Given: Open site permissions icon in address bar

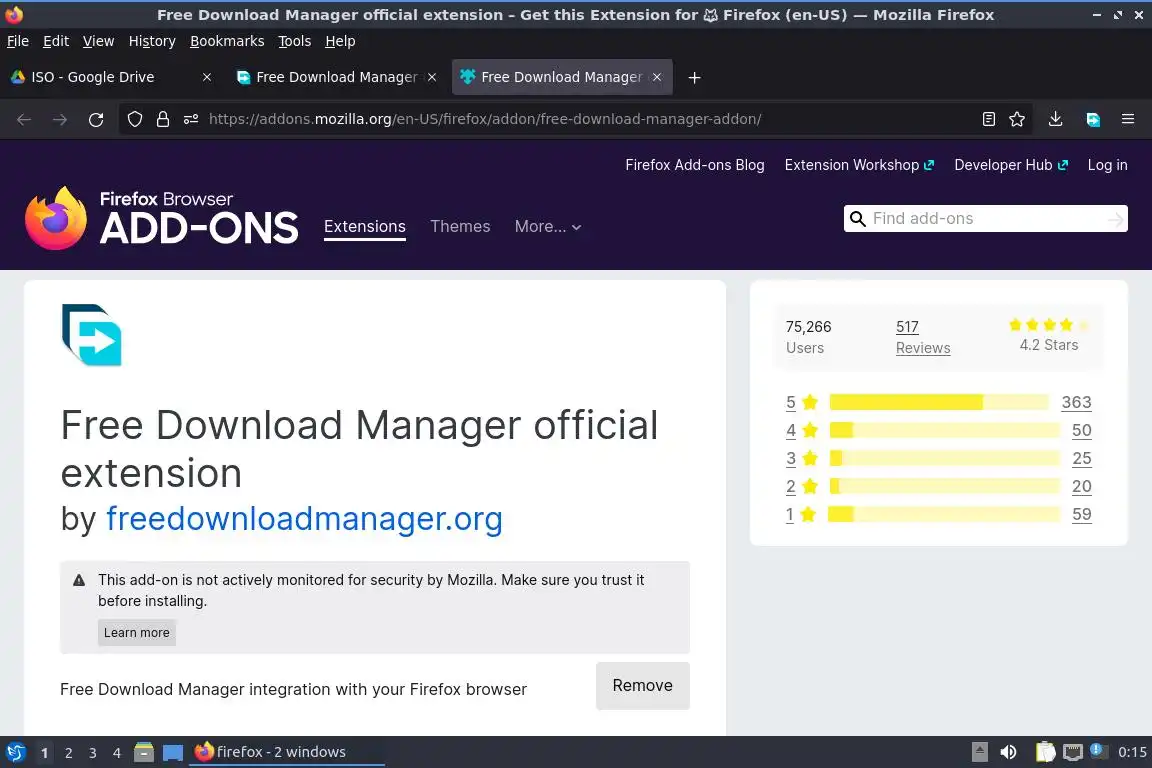Looking at the screenshot, I should (x=191, y=119).
